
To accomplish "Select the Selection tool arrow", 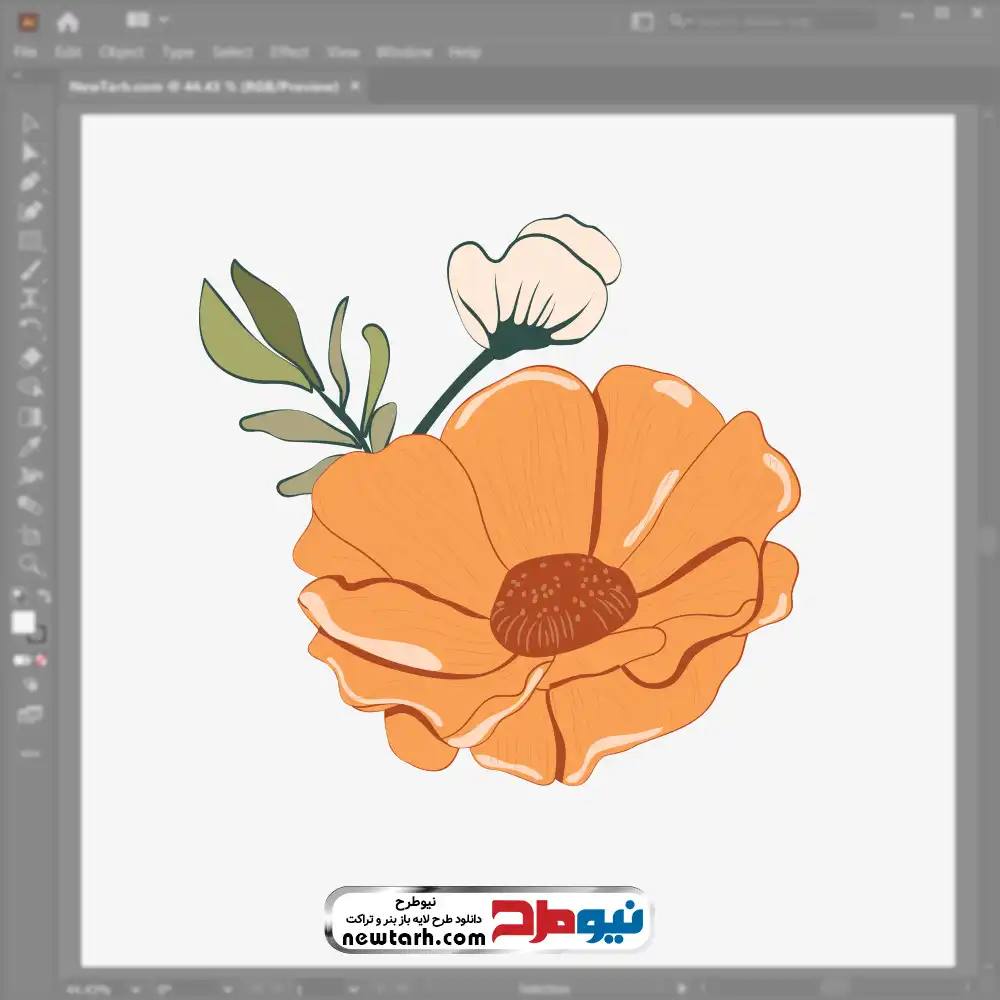I will pyautogui.click(x=30, y=124).
